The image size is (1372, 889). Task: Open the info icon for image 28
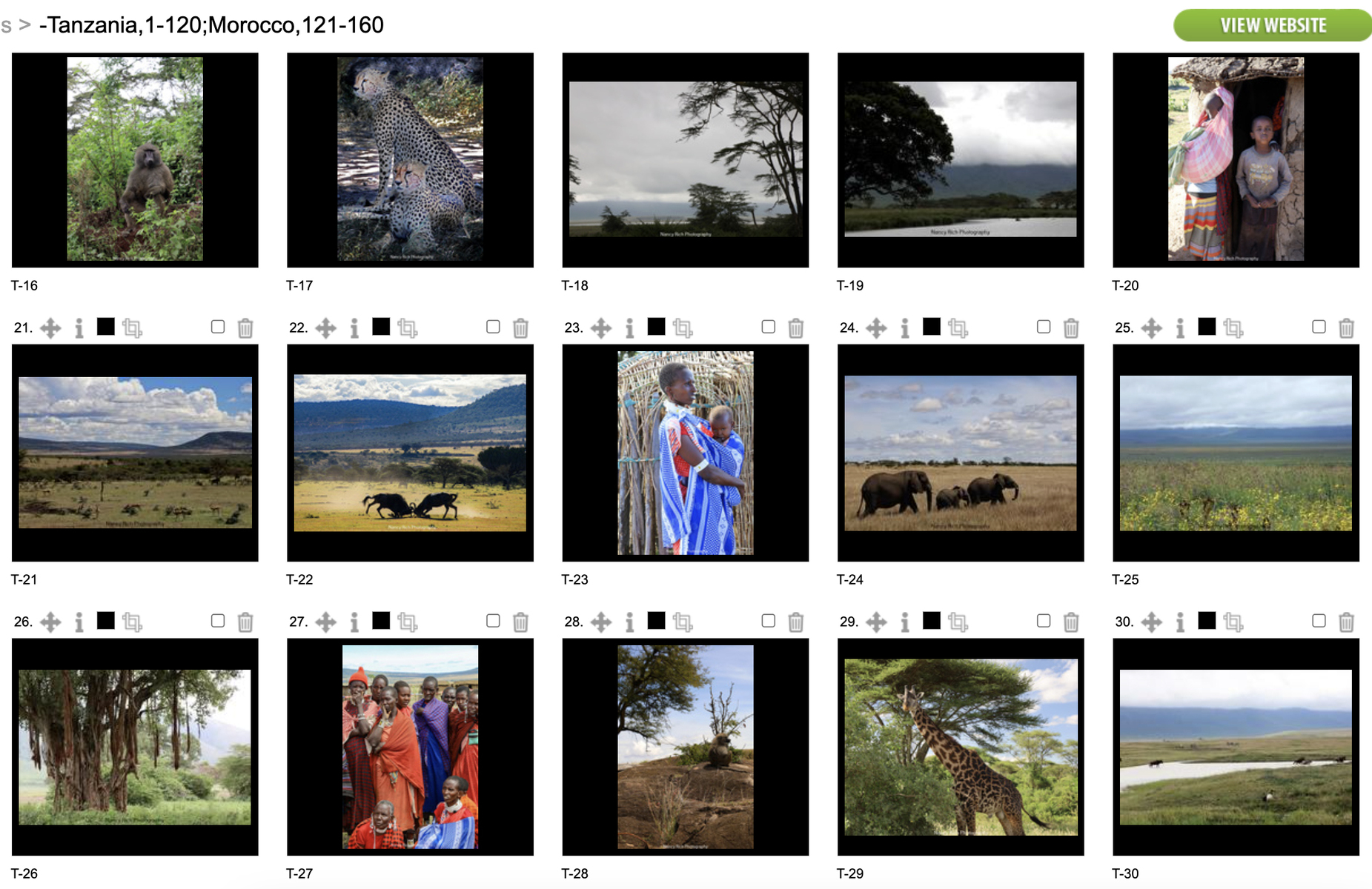(629, 622)
